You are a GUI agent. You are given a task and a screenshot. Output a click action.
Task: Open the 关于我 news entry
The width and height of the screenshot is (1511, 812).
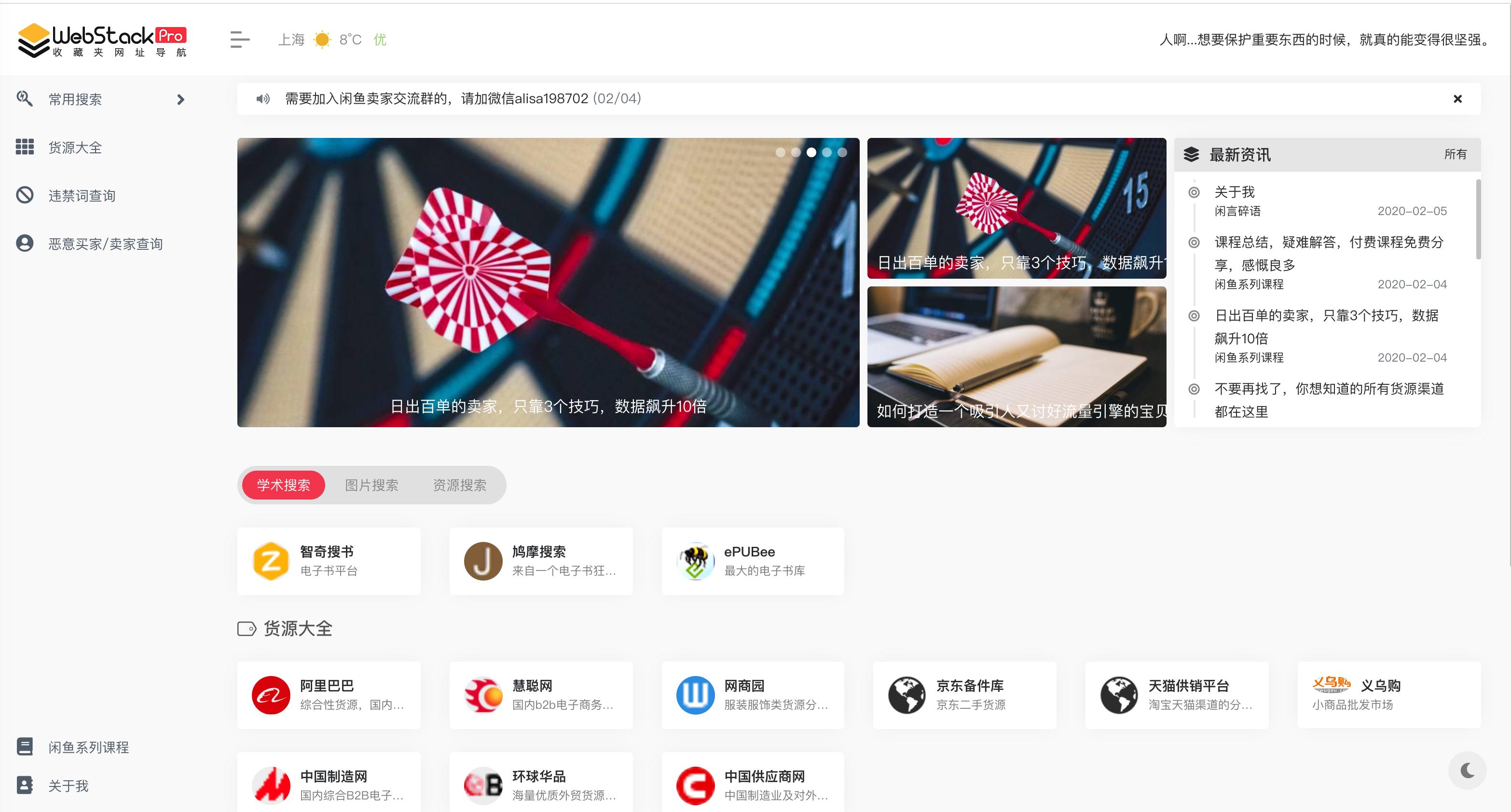tap(1234, 192)
